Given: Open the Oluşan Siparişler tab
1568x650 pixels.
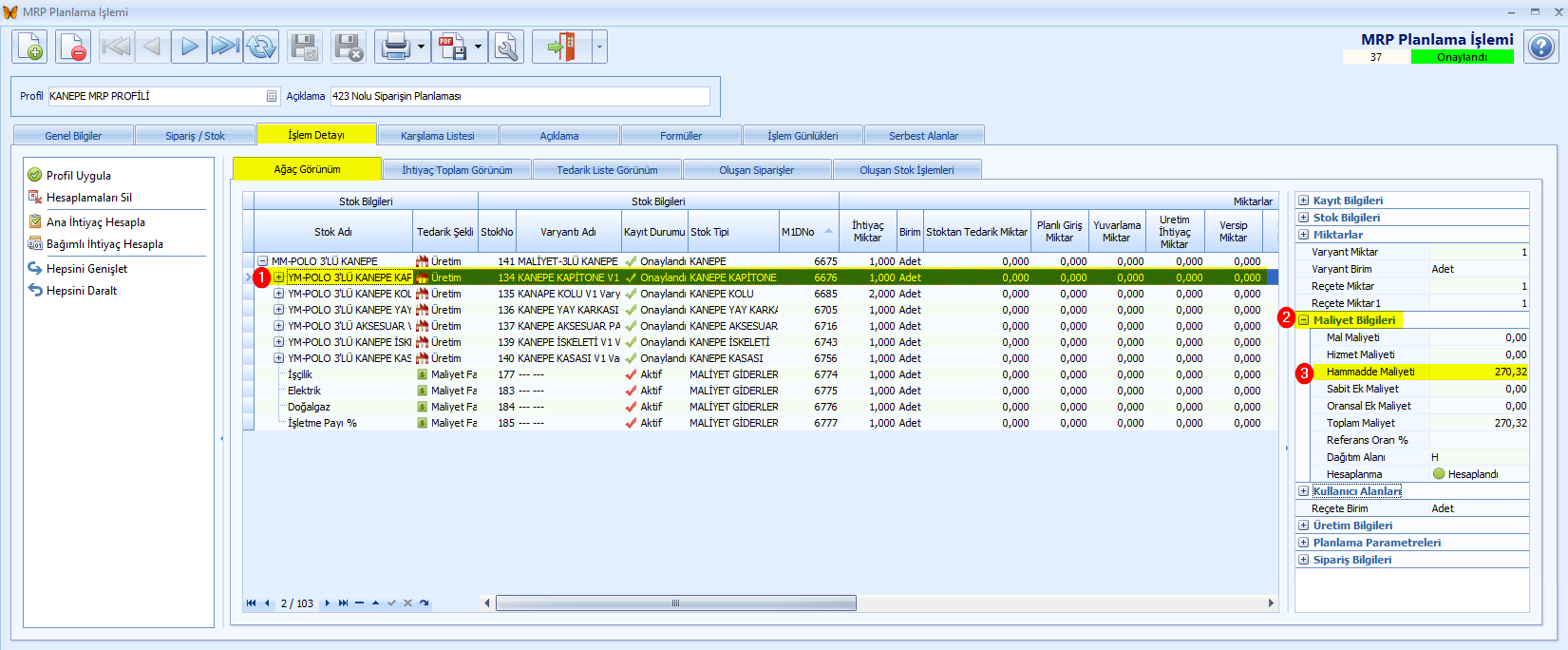Looking at the screenshot, I should 757,170.
